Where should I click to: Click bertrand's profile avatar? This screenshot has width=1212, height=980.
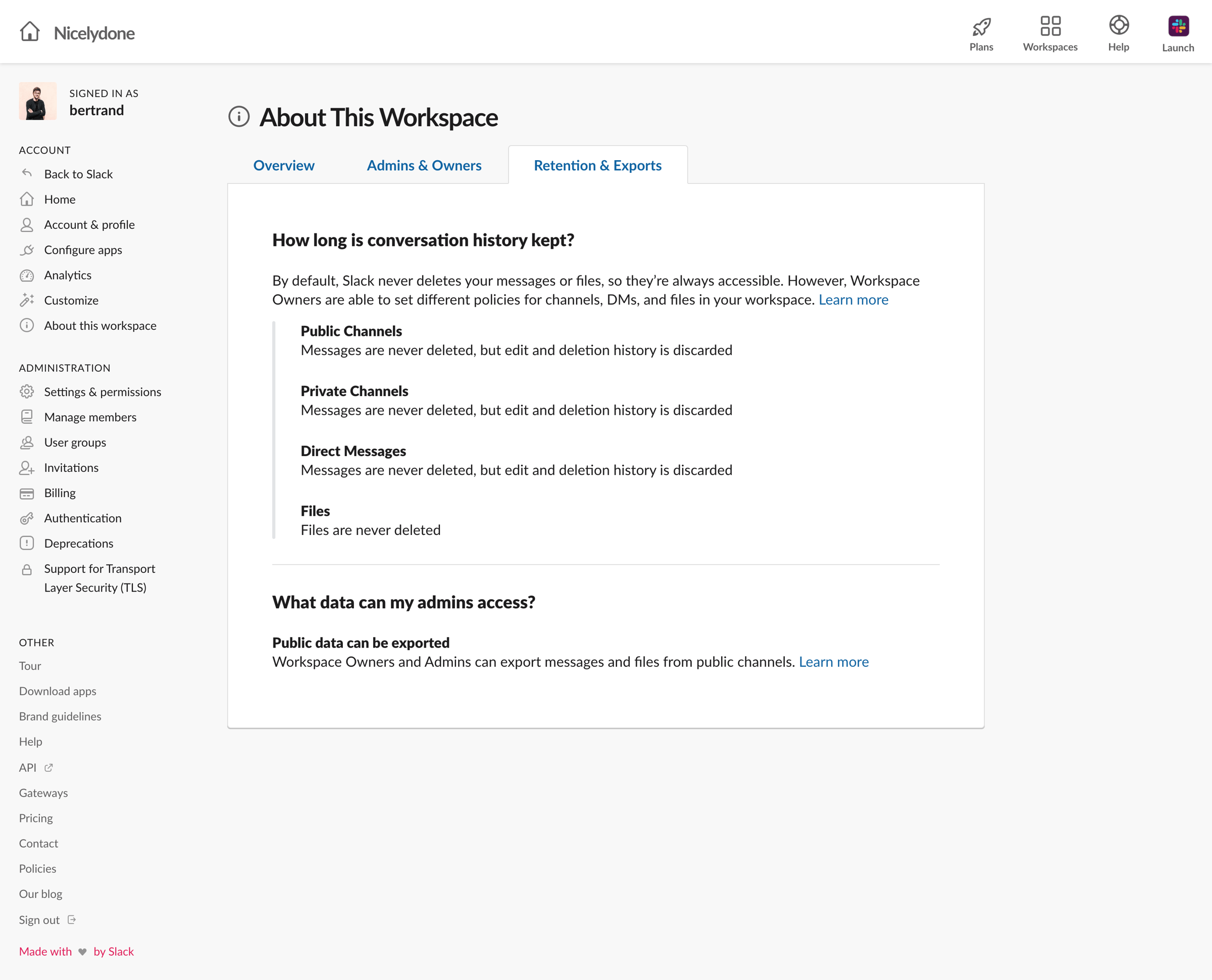38,101
